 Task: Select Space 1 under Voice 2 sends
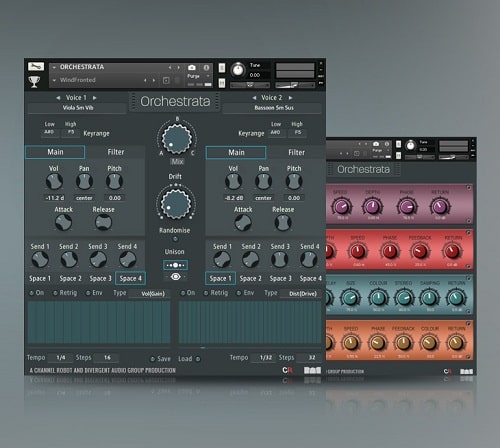pos(220,278)
